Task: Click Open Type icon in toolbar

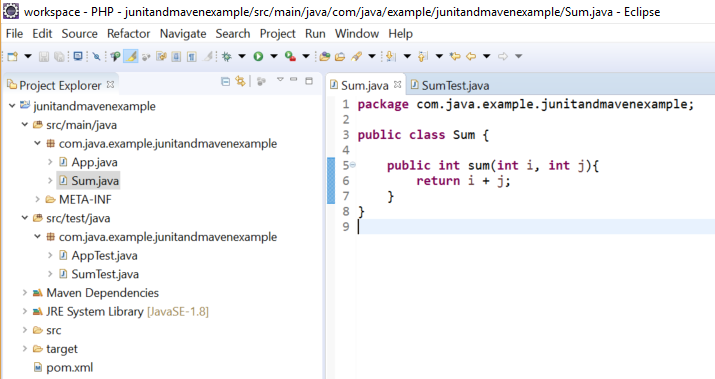Action: 325,57
